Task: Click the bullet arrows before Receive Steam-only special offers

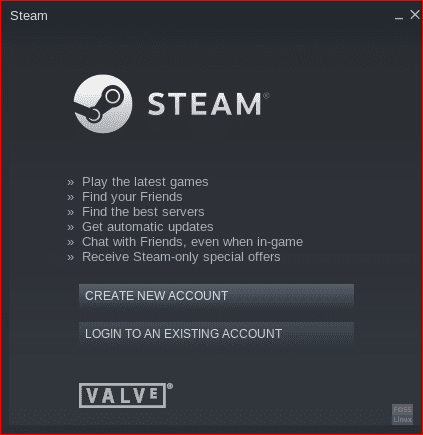Action: (71, 258)
